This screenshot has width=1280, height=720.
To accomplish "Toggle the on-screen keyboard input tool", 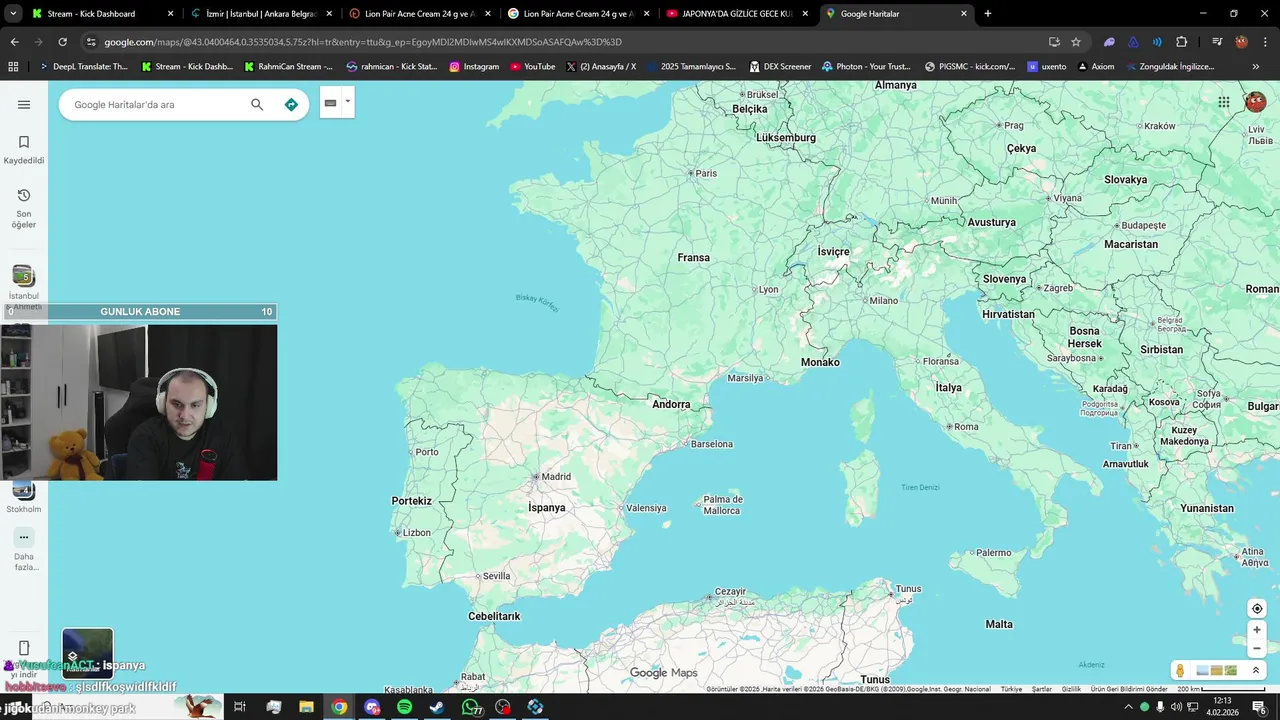I will pos(330,102).
